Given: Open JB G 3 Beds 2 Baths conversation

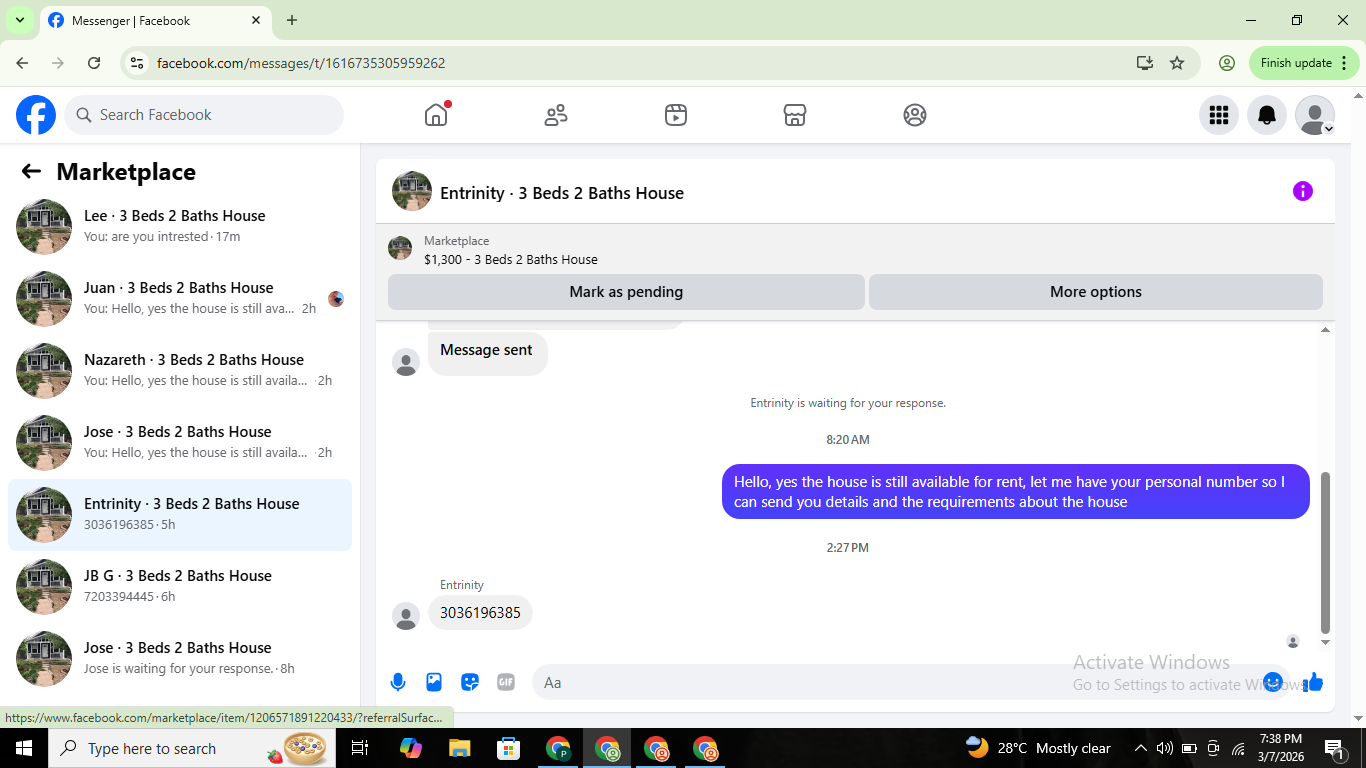Looking at the screenshot, I should (180, 587).
